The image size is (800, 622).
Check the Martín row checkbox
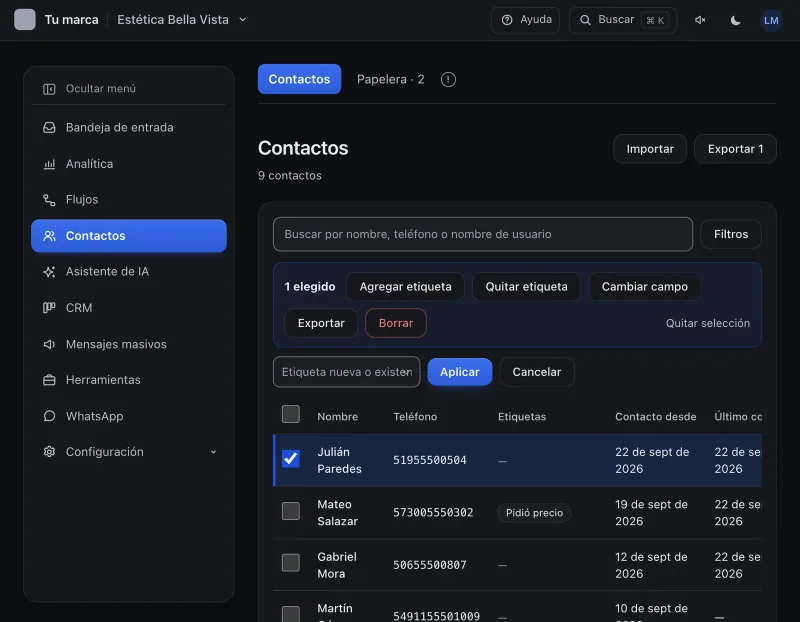click(x=291, y=614)
